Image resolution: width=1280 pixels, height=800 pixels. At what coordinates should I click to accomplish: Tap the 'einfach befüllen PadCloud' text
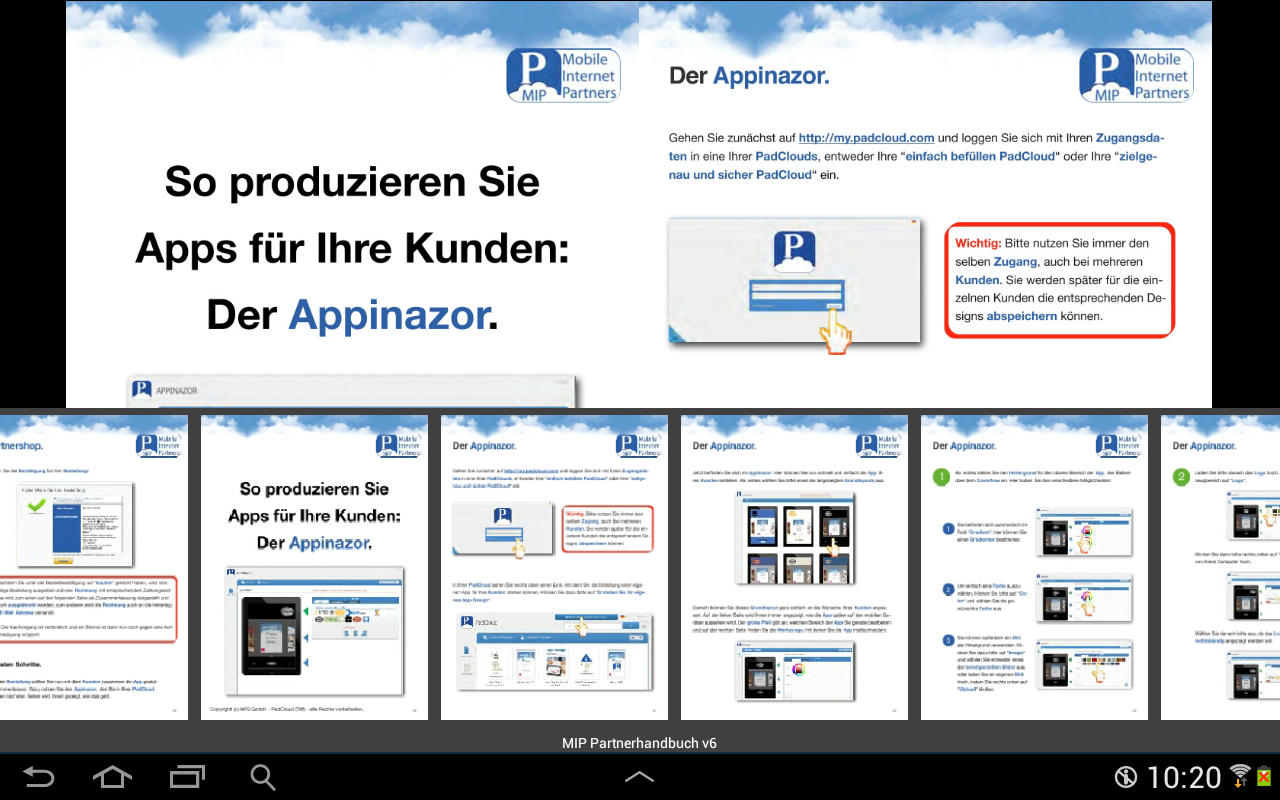tap(978, 156)
